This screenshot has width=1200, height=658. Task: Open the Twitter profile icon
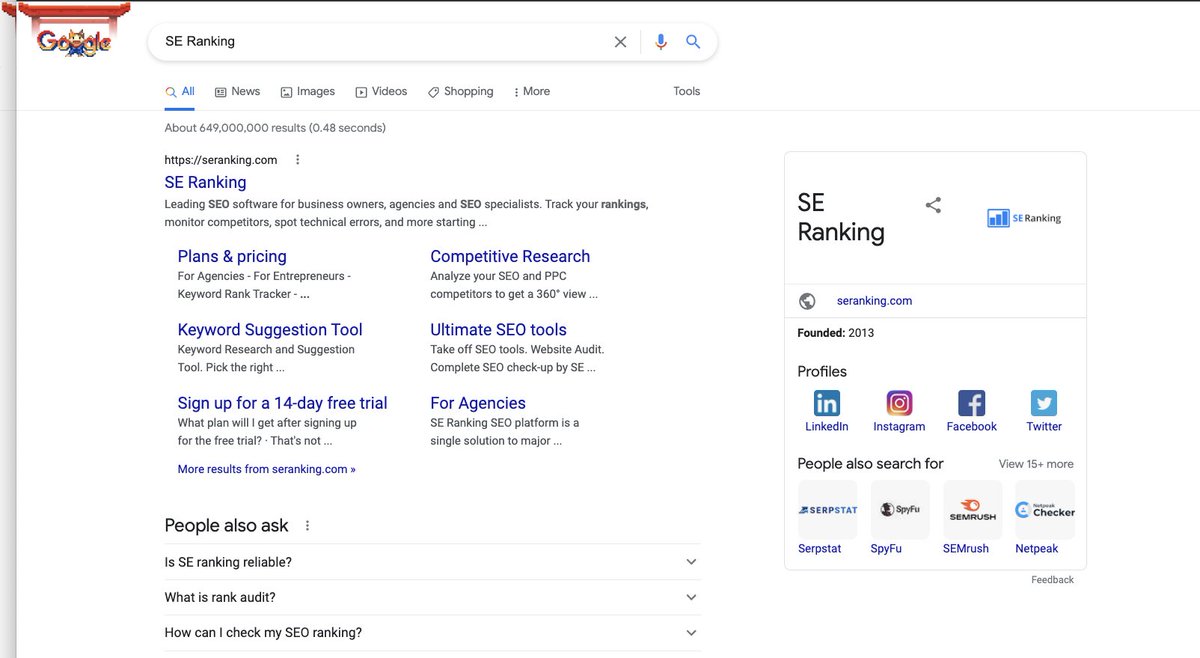(x=1044, y=403)
